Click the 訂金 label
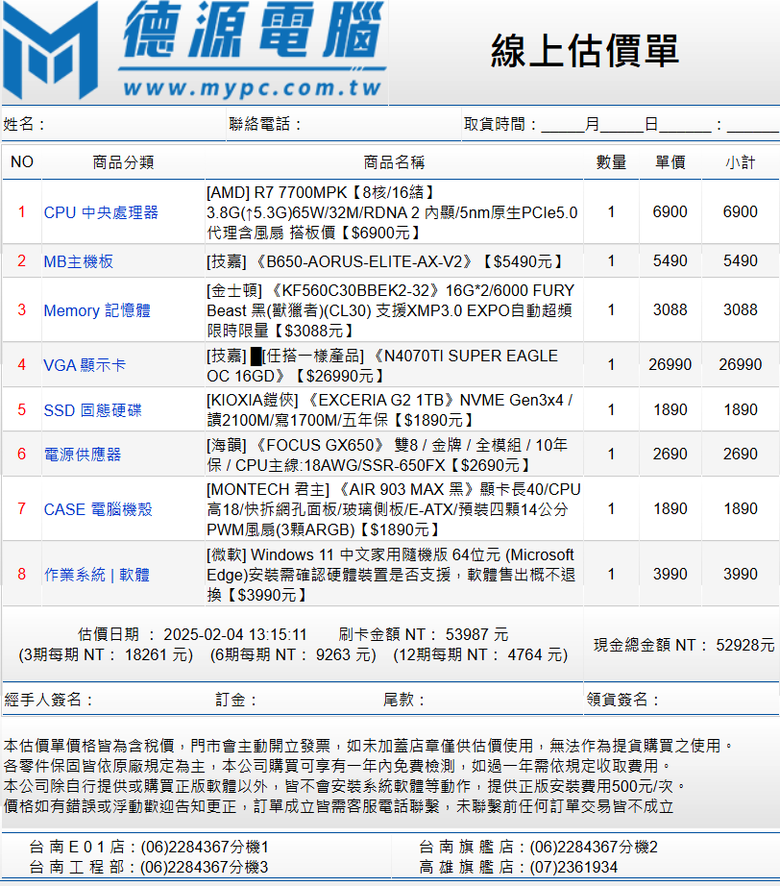The width and height of the screenshot is (780, 886). tap(236, 700)
